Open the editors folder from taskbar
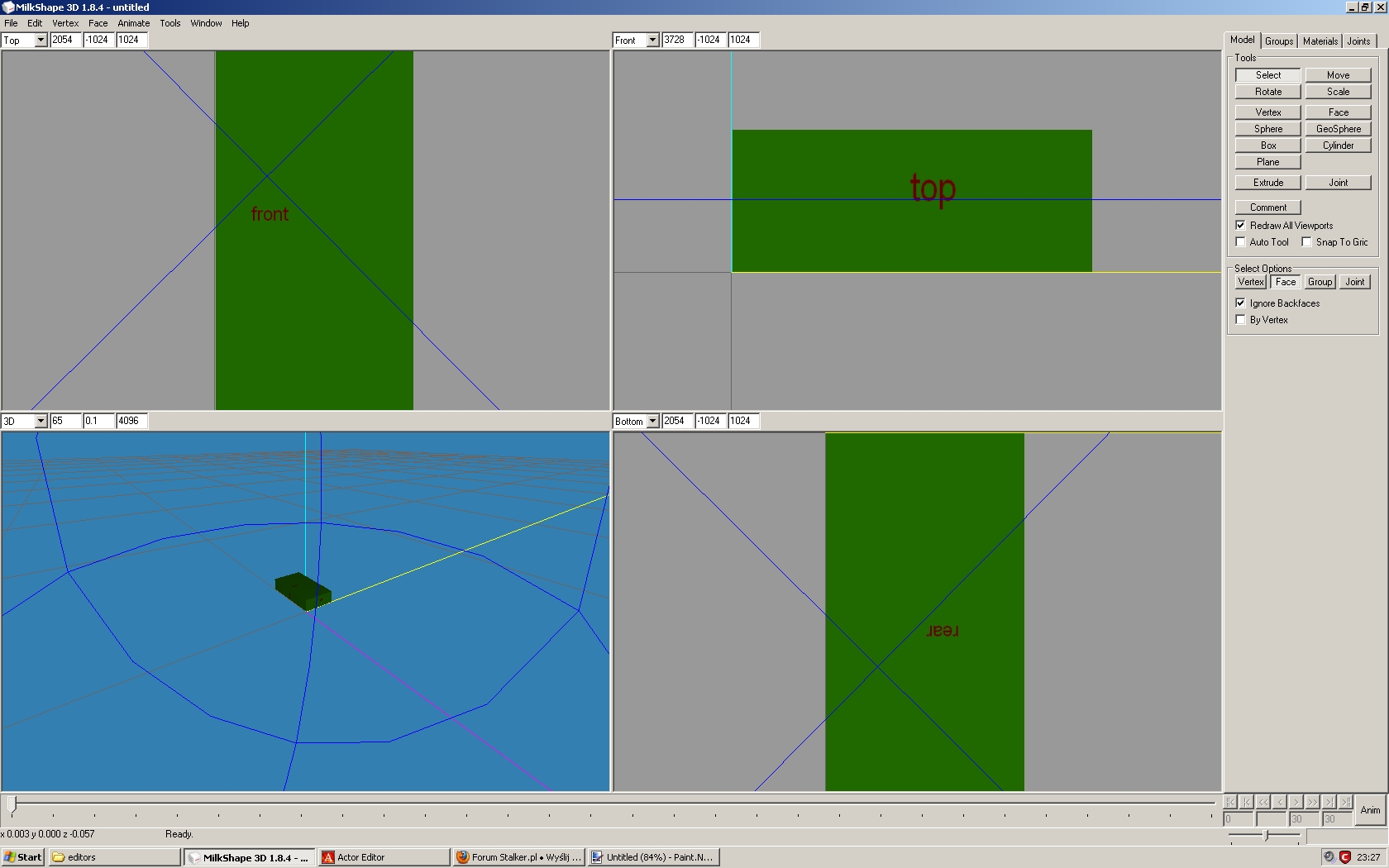 114,857
